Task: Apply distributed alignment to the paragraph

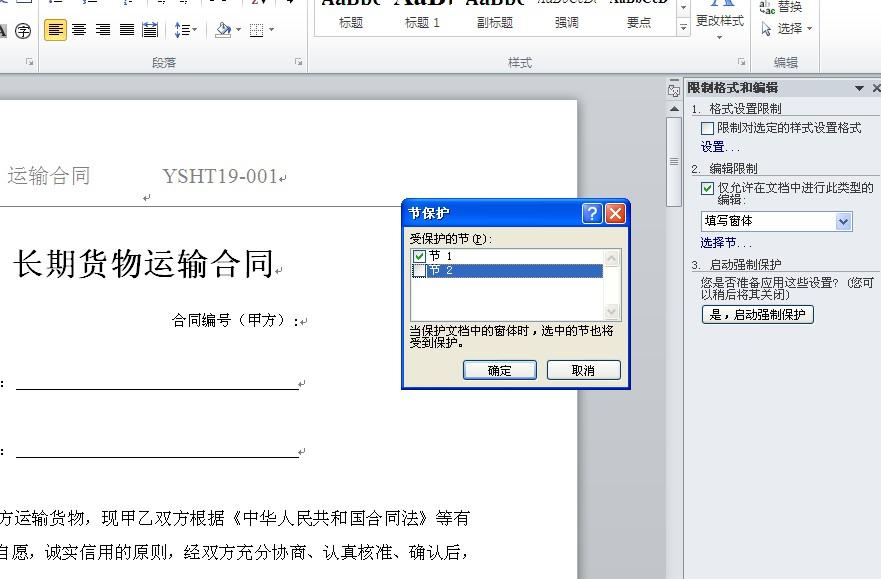Action: 150,30
